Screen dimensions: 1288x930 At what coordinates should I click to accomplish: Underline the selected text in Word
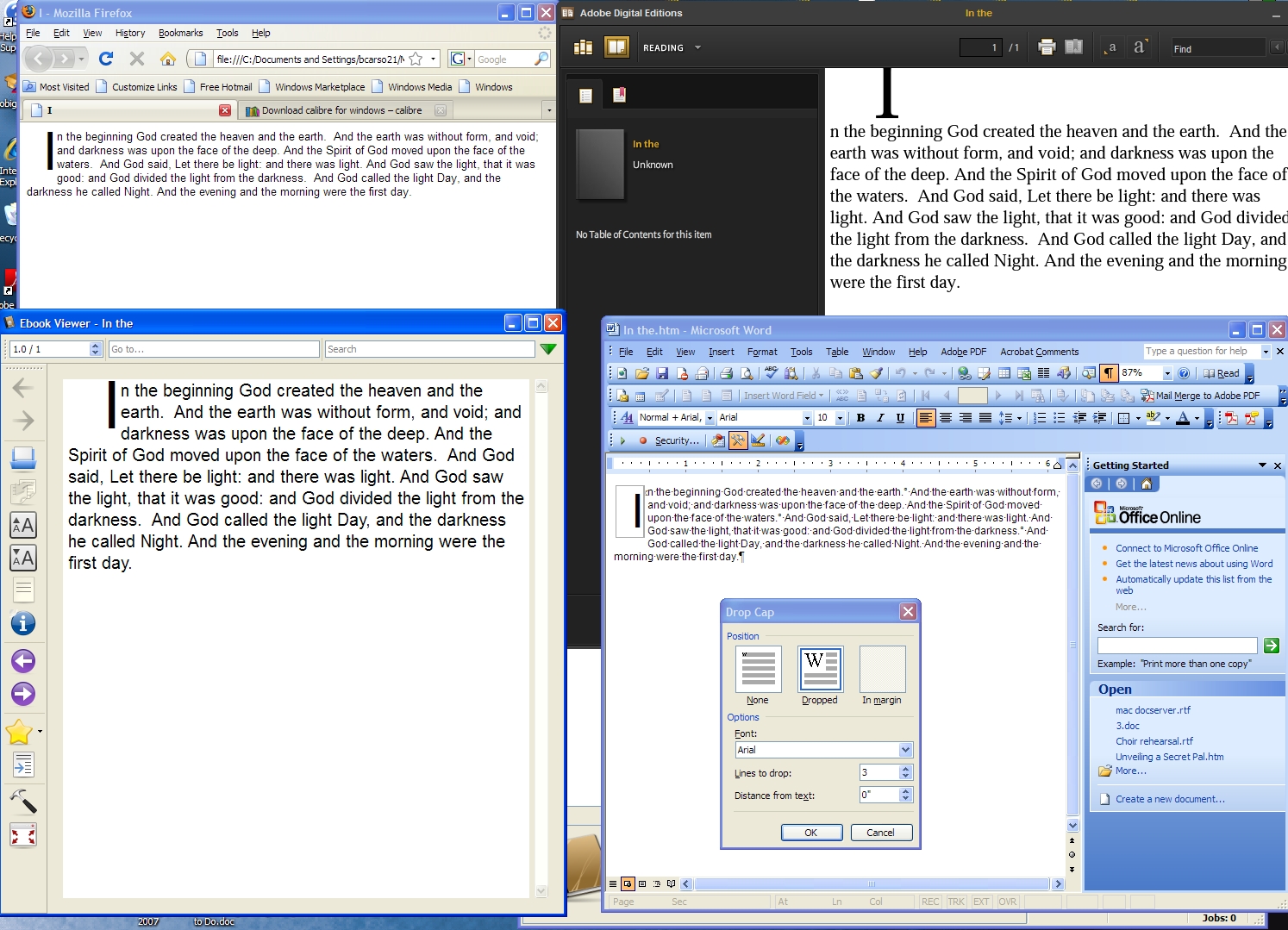coord(900,418)
